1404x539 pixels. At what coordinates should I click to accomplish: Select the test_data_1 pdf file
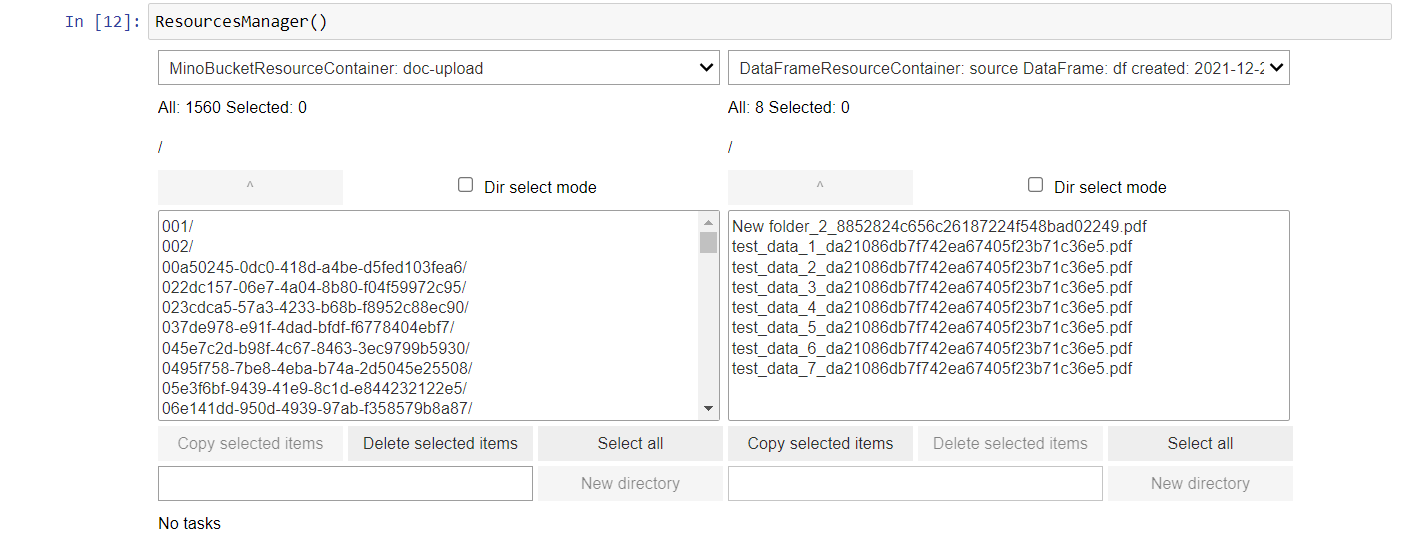tap(1008, 247)
